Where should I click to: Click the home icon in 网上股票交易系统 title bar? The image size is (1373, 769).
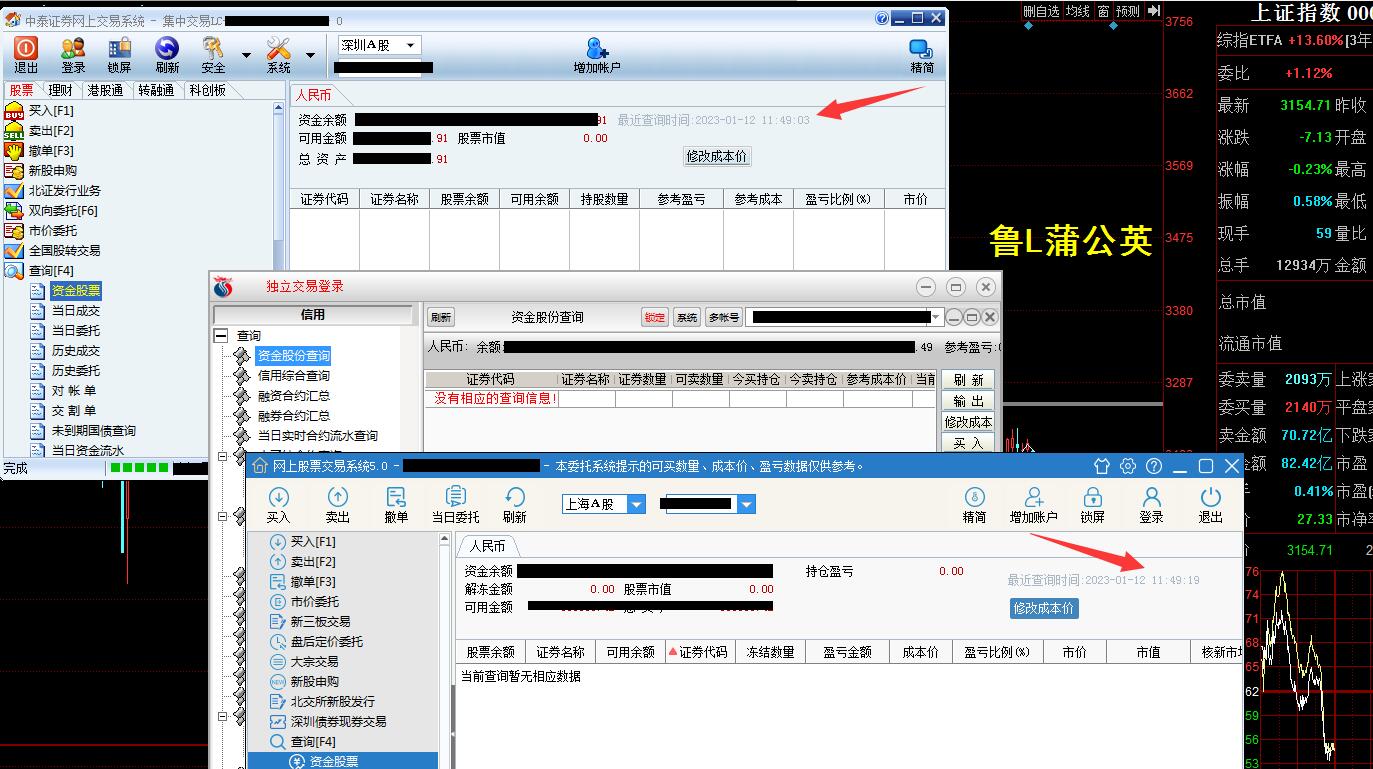[259, 466]
